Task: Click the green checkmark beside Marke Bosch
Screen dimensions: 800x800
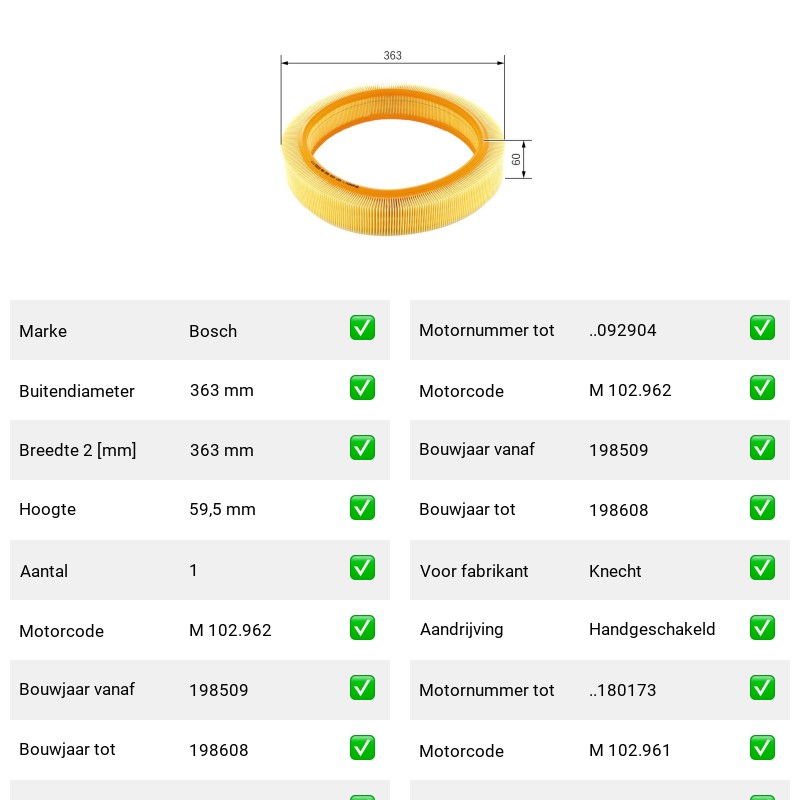Action: 362,328
